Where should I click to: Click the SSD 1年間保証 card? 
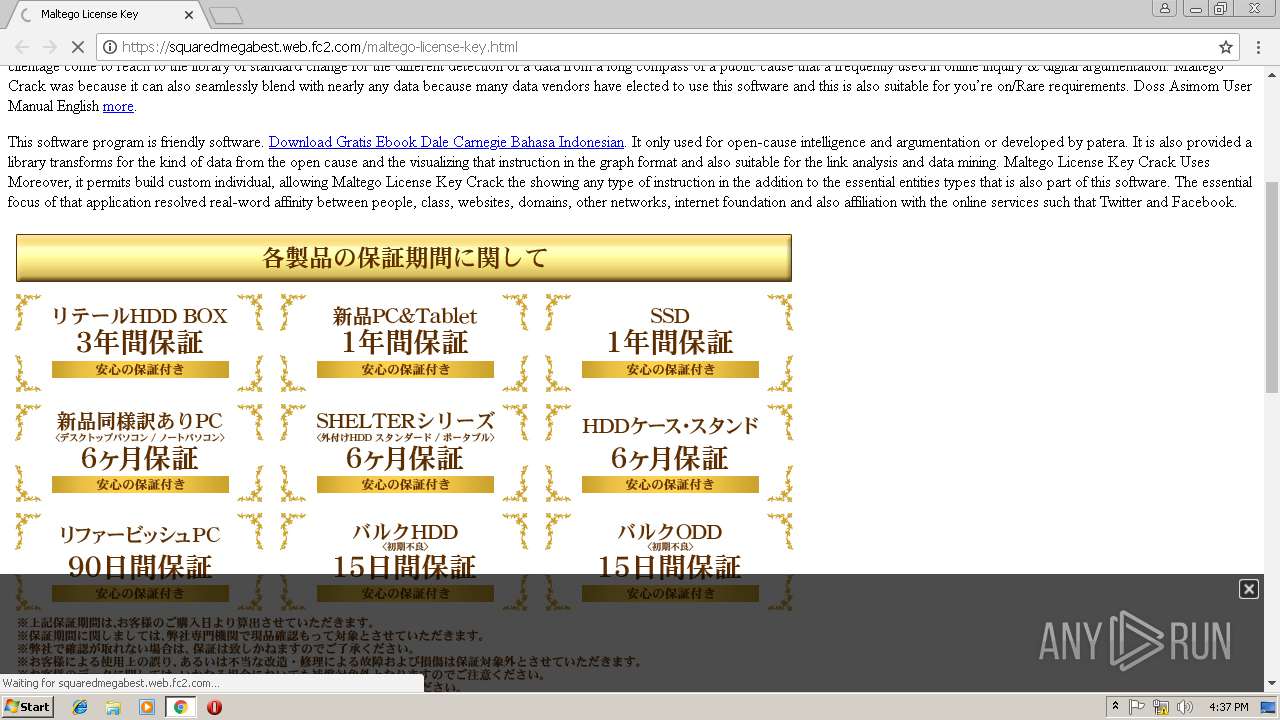[x=670, y=342]
